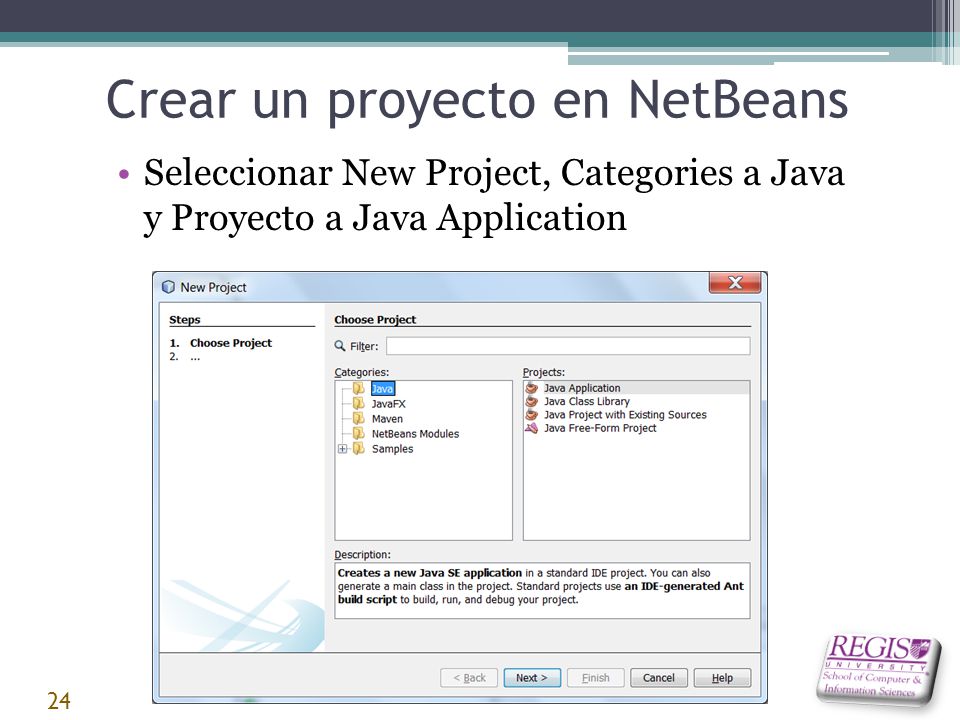Click the Java Application coffee cup icon
960x720 pixels.
532,388
